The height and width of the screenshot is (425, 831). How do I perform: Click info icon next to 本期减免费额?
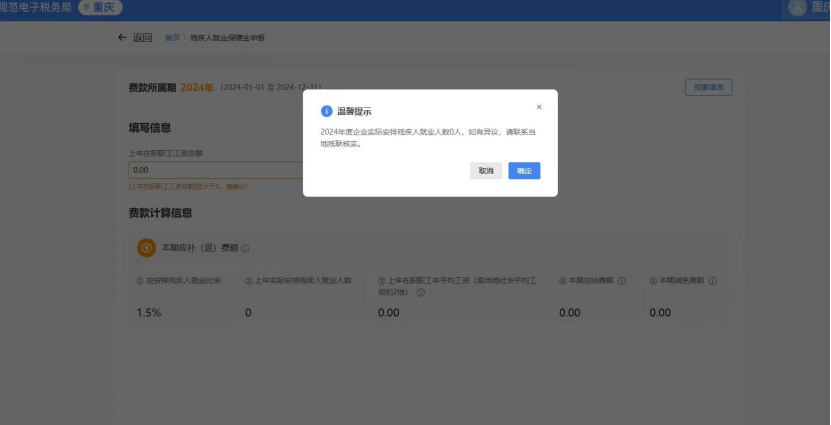click(x=712, y=281)
